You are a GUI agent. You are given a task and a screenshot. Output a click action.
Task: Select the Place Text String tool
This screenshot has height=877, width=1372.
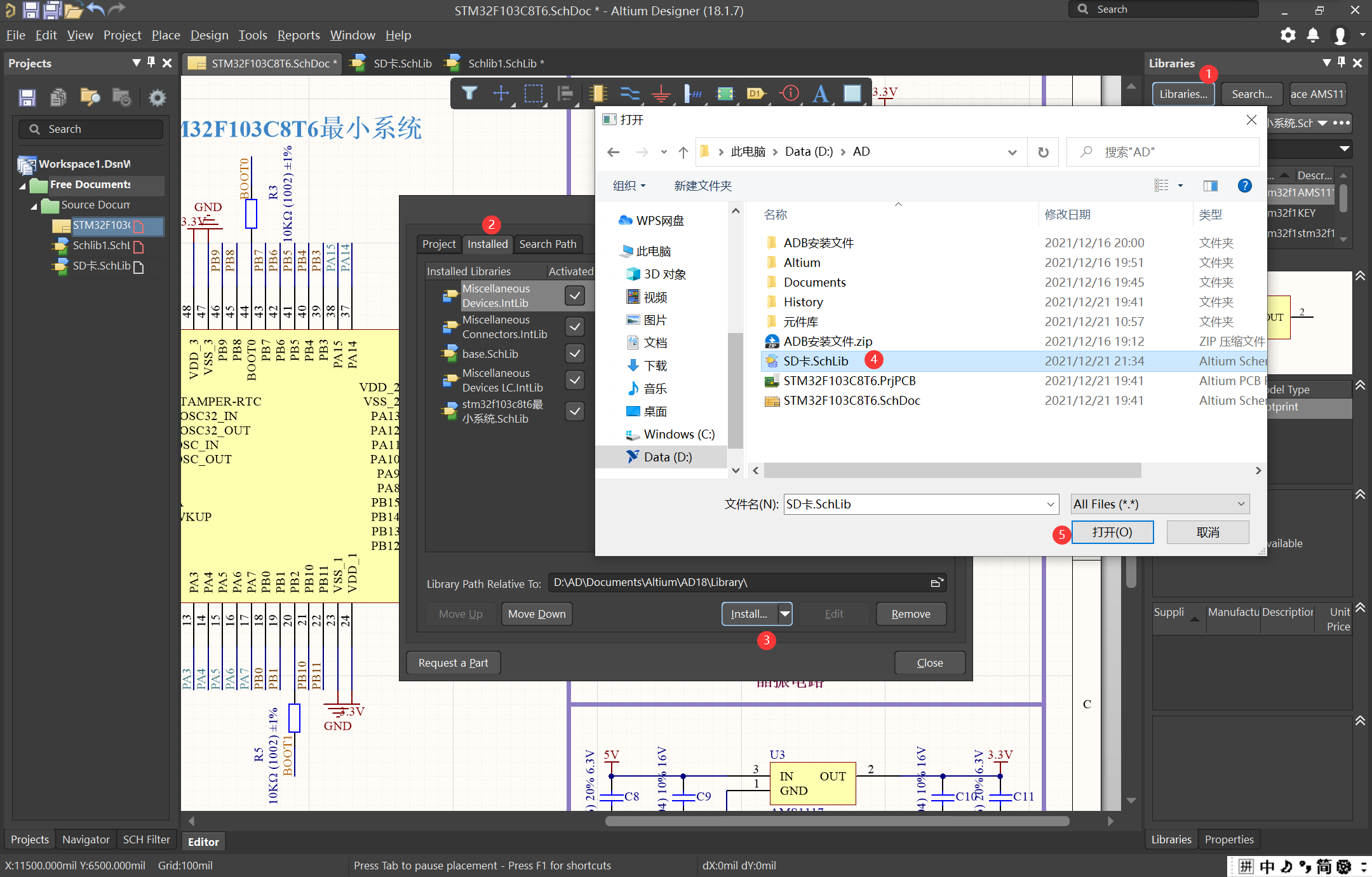click(x=820, y=93)
